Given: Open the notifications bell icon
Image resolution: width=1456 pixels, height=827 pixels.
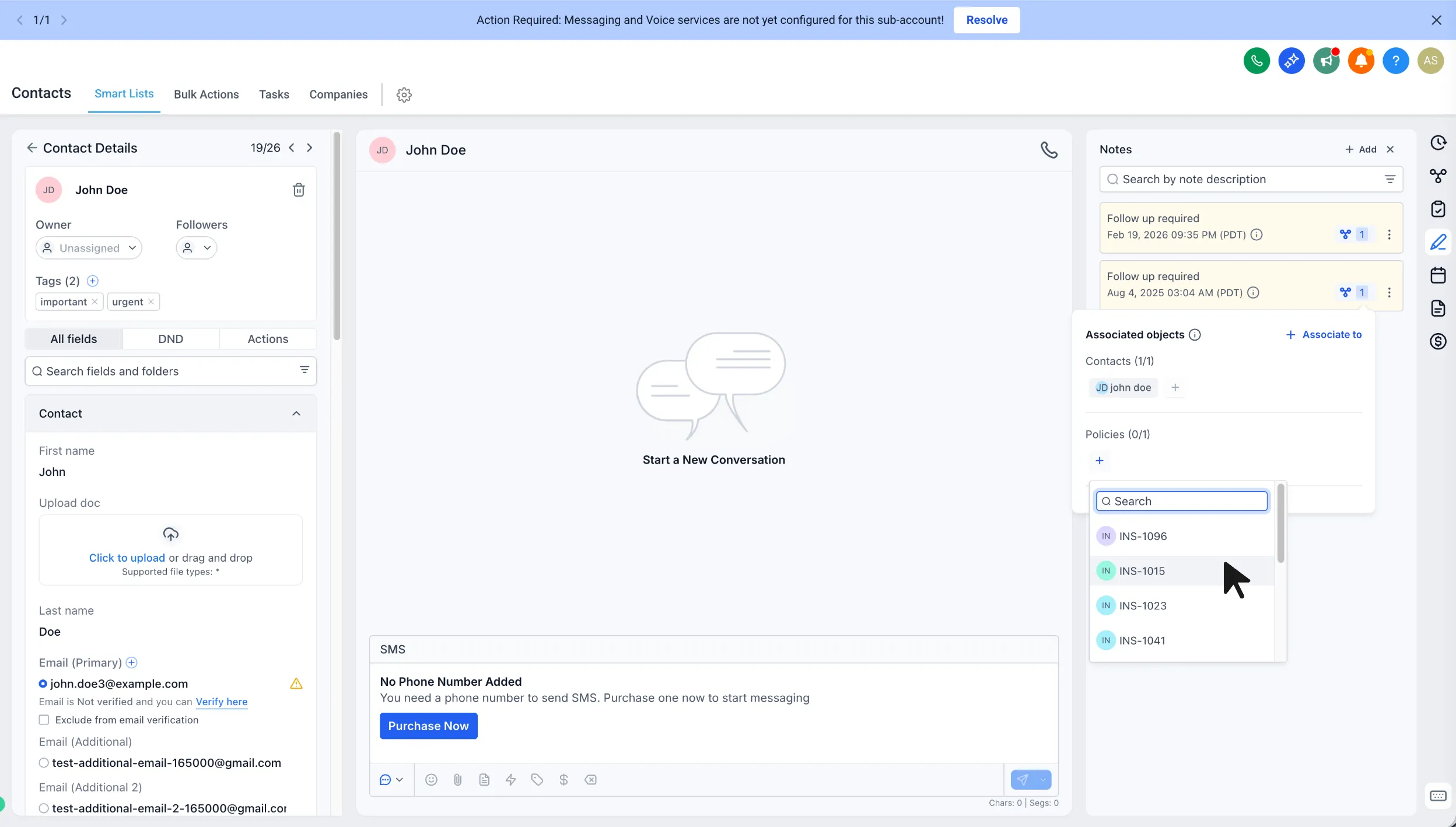Looking at the screenshot, I should click(1361, 61).
